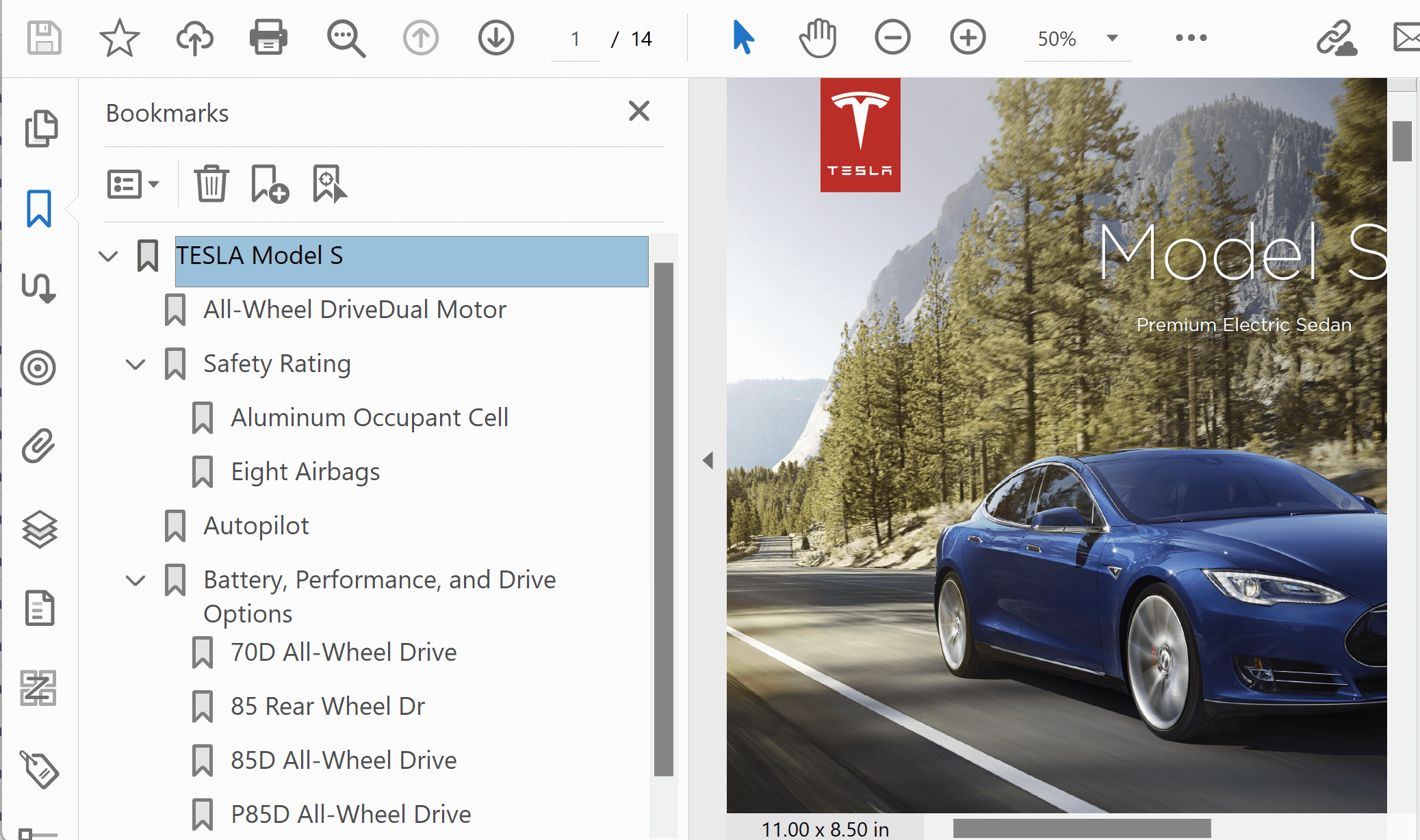Zoom in with plus icon
Viewport: 1420px width, 840px height.
968,38
